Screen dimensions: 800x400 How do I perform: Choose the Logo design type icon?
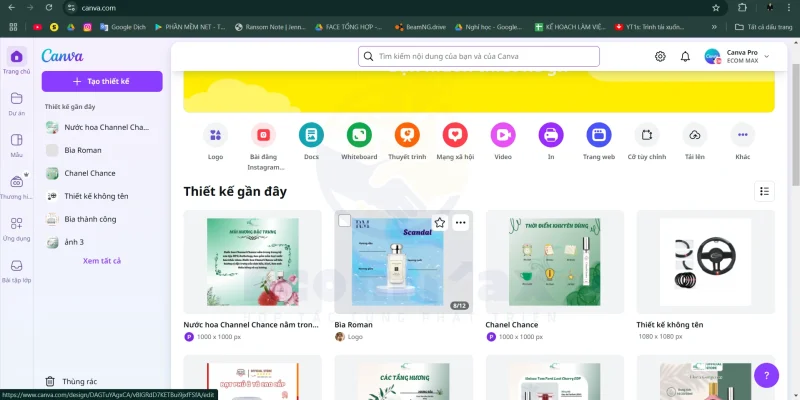point(215,135)
